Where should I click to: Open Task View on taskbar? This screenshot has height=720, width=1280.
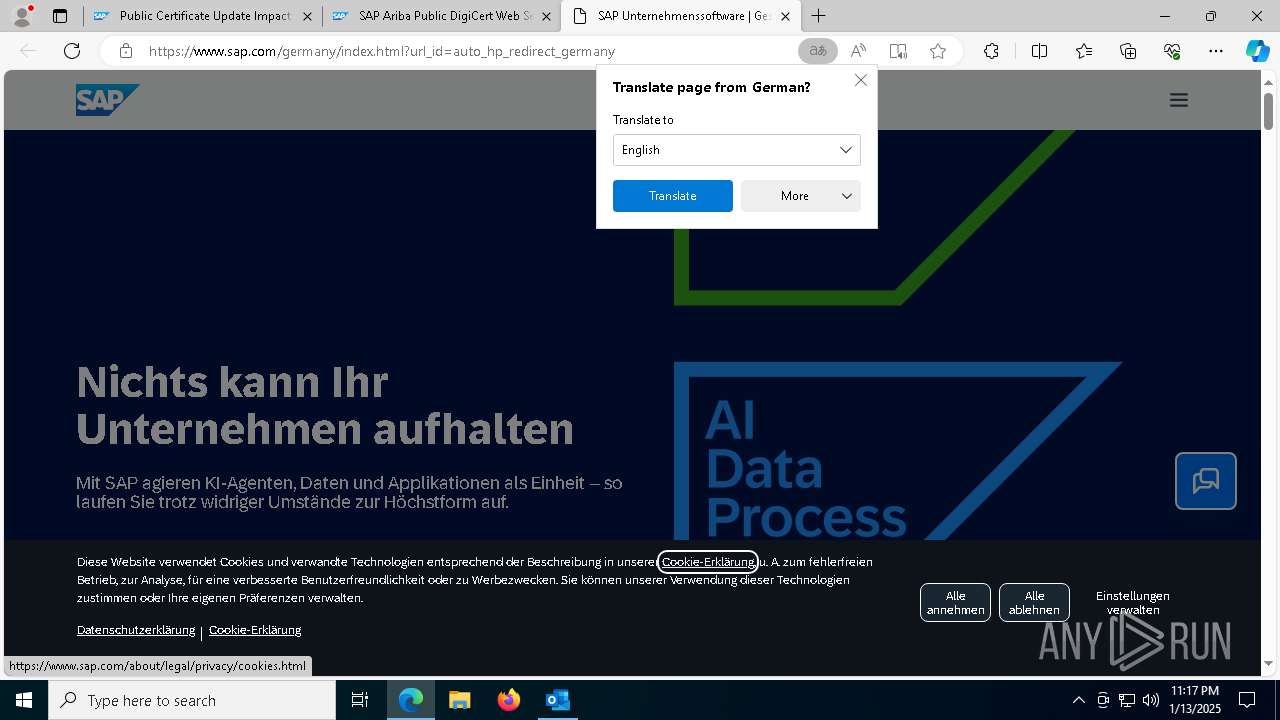coord(360,700)
